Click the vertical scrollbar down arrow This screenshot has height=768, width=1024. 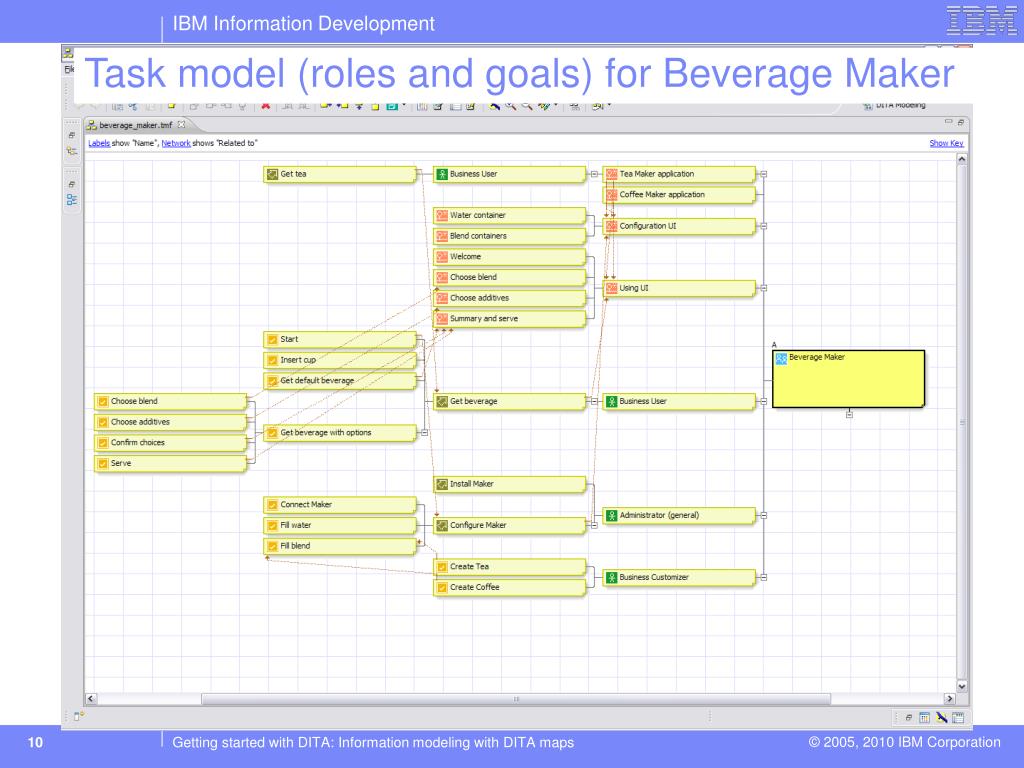click(x=961, y=686)
